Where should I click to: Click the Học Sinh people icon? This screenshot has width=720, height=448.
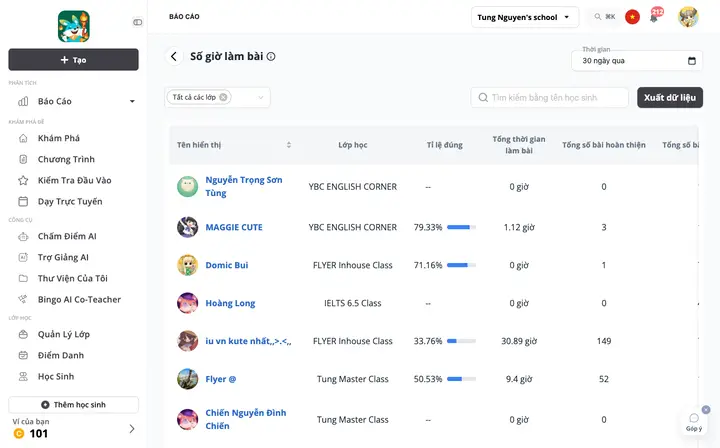[x=23, y=376]
